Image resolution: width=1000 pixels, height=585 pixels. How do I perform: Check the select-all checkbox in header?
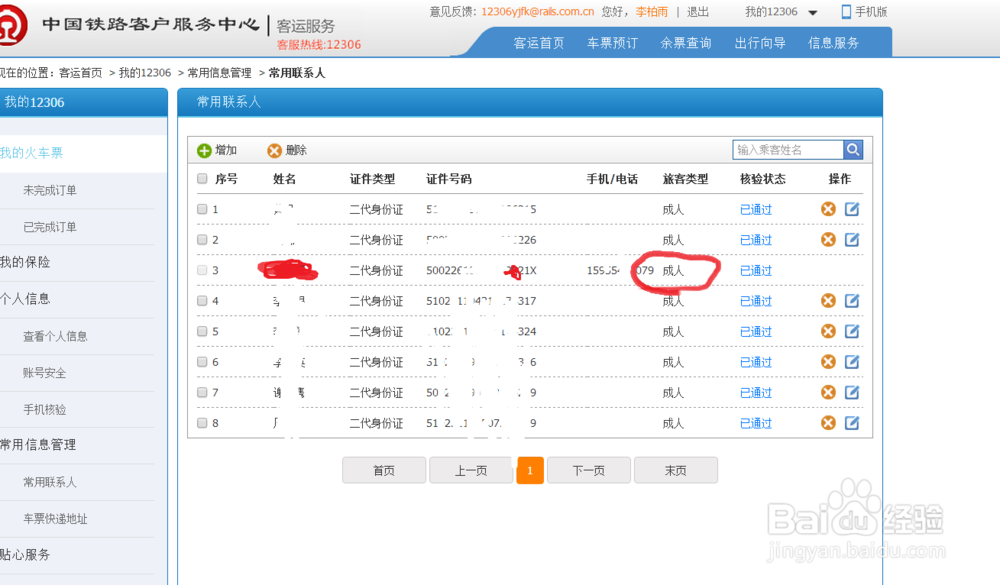pos(201,178)
